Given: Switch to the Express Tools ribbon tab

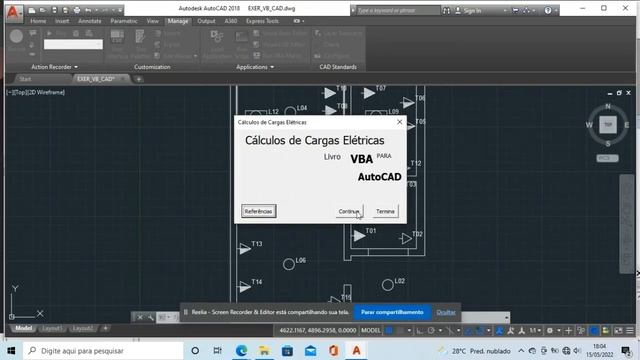Looking at the screenshot, I should [x=262, y=21].
